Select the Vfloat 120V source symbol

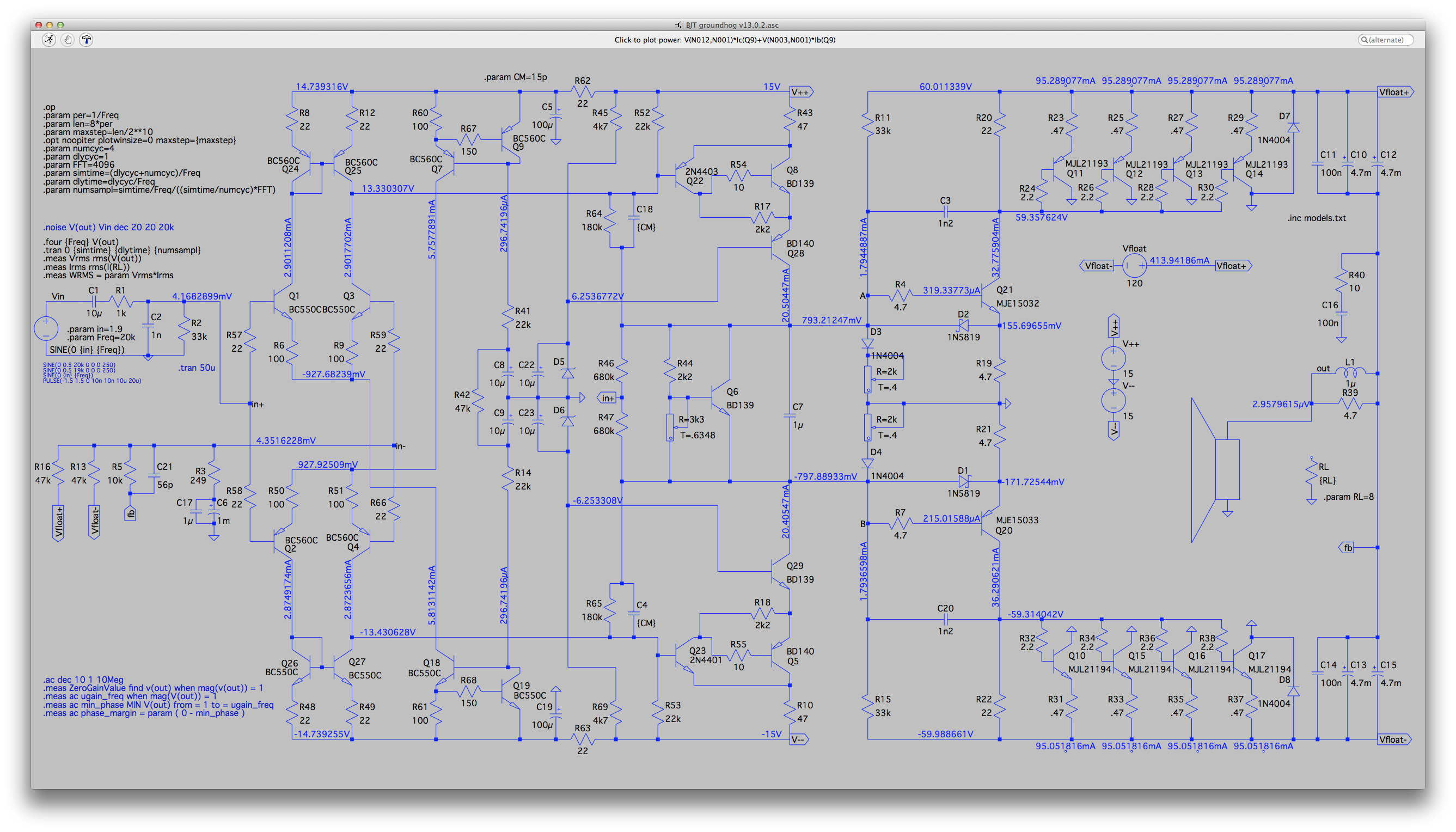(1134, 266)
